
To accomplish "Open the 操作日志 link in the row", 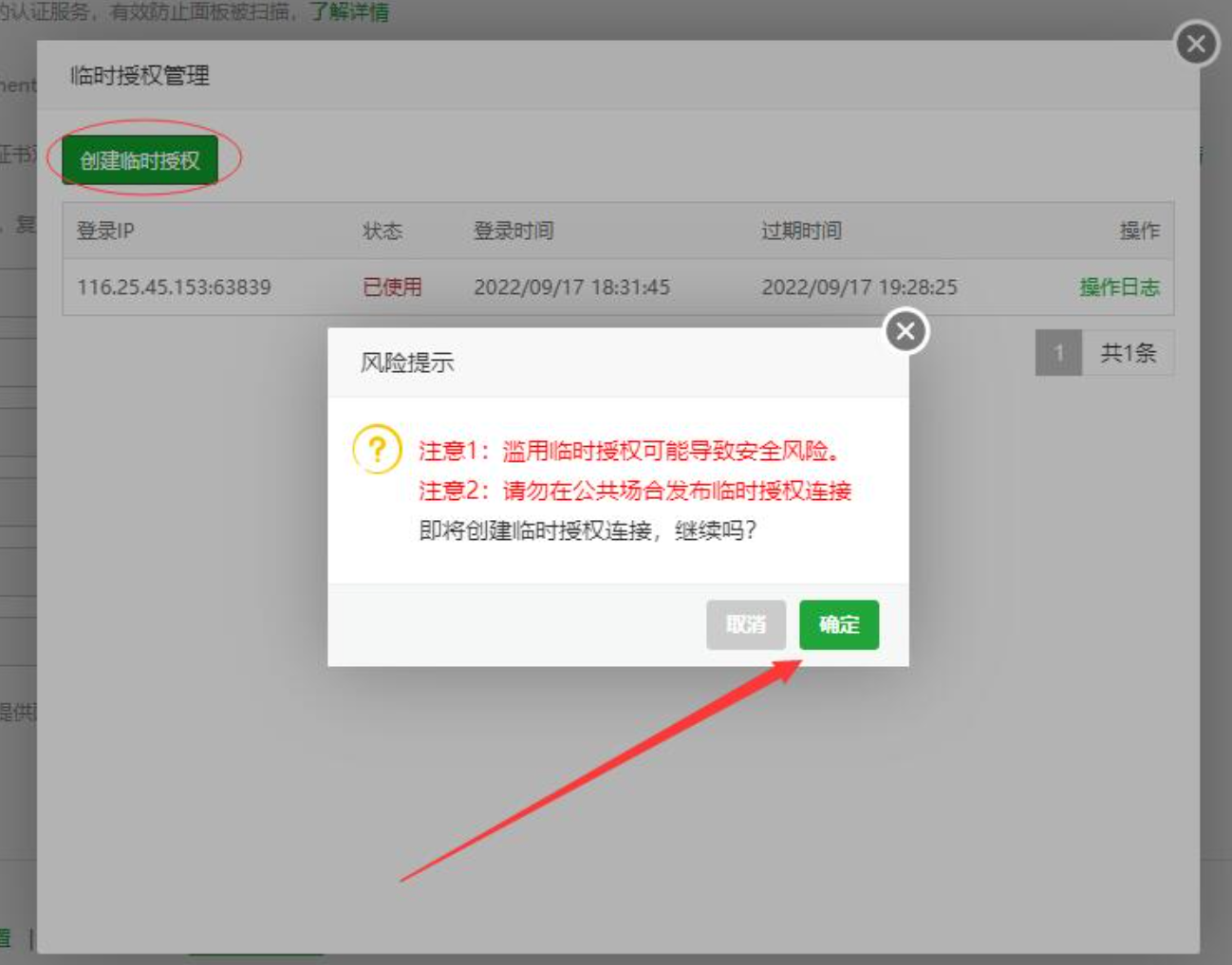I will (1119, 288).
